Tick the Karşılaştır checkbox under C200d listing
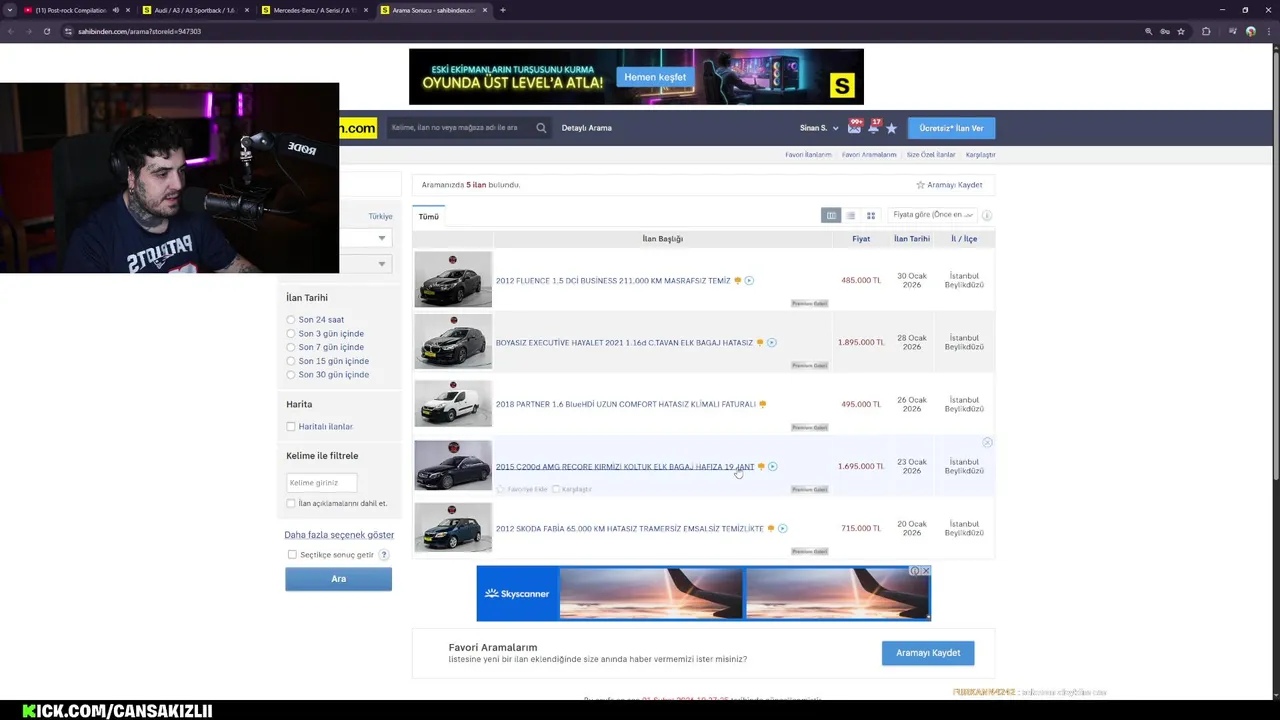 coord(556,489)
